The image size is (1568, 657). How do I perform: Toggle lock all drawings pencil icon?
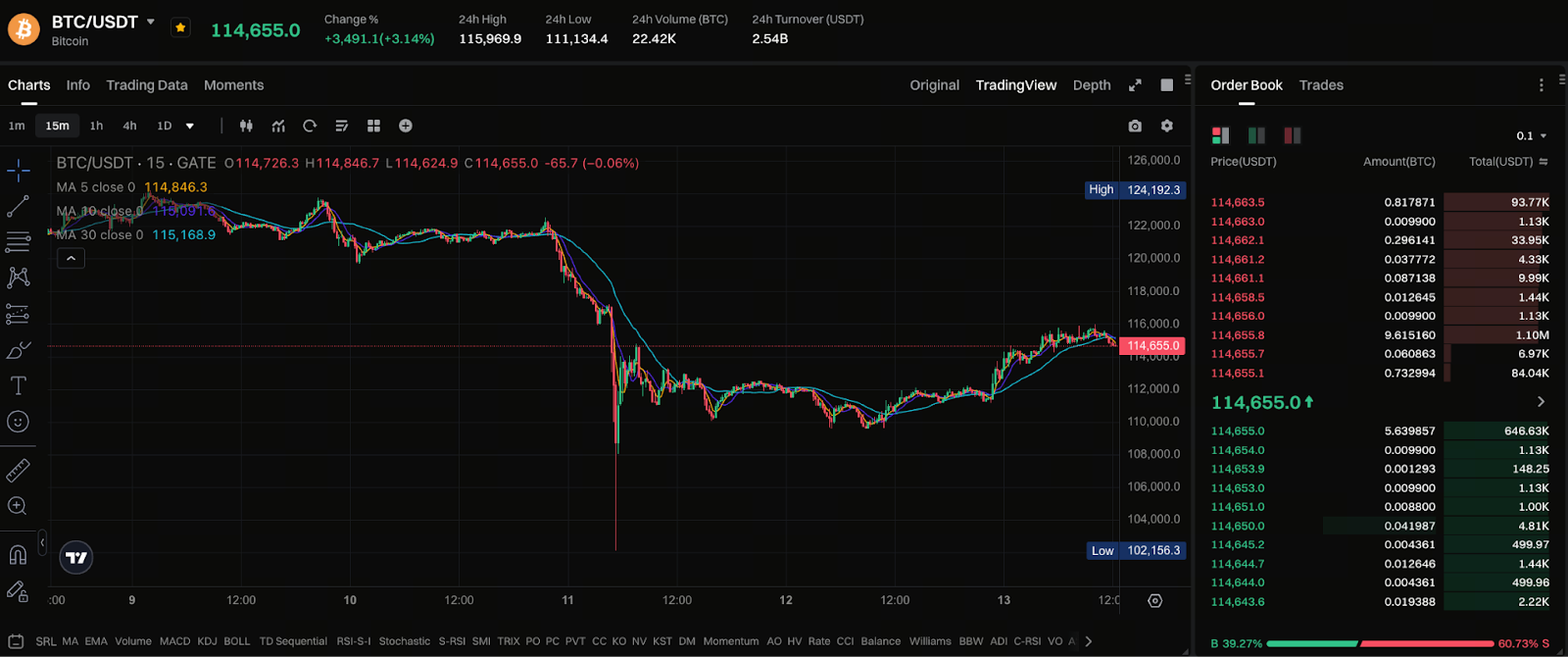pyautogui.click(x=19, y=590)
